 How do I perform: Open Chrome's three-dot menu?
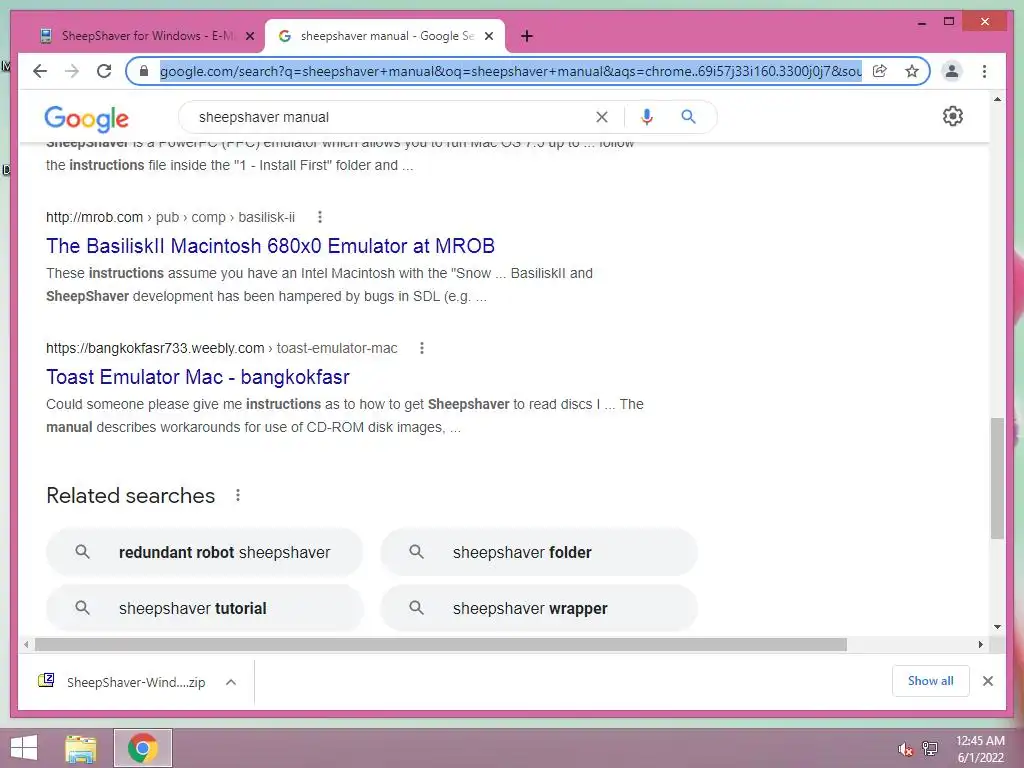[984, 71]
